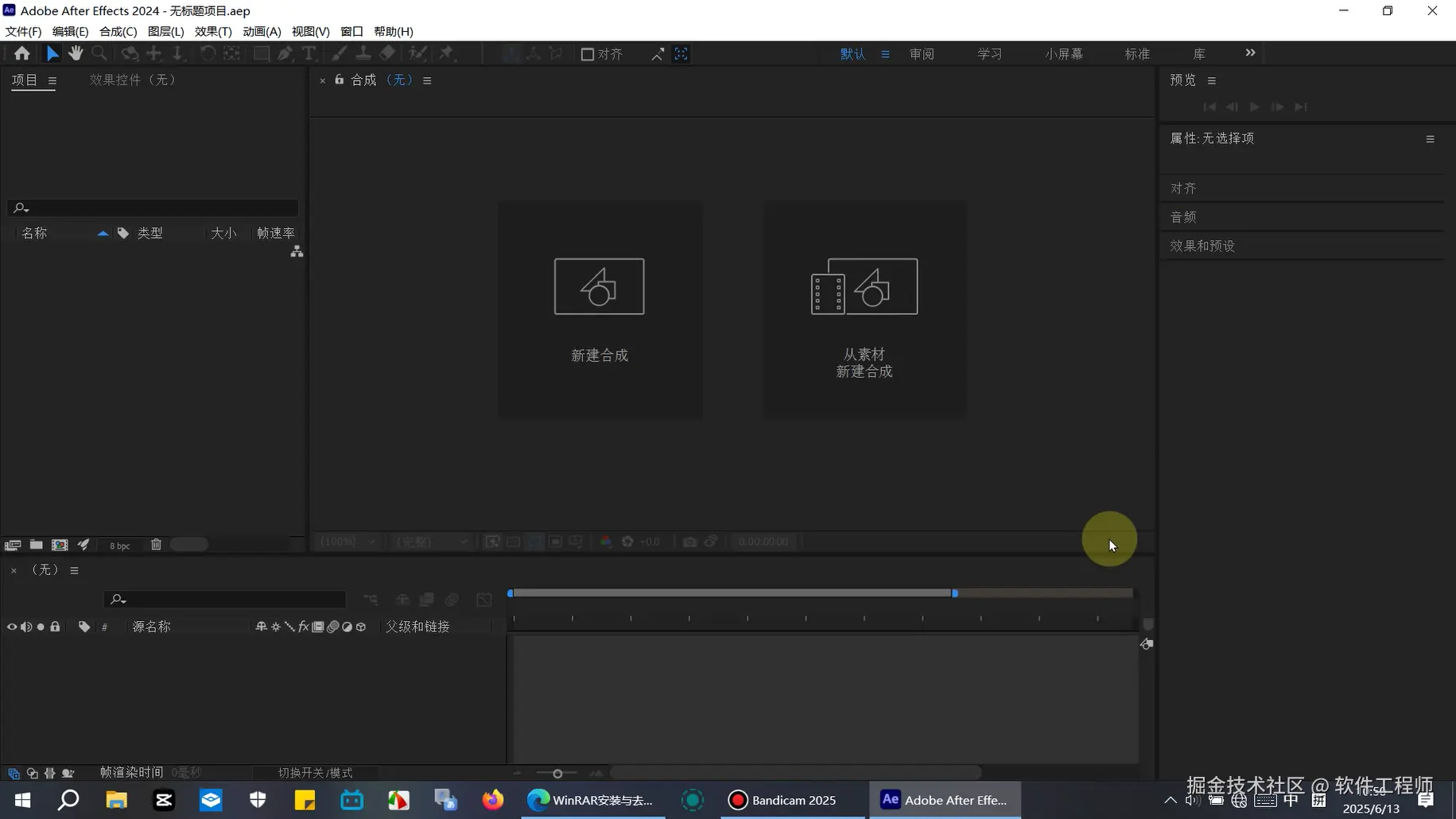
Task: Select the Rotation tool
Action: coord(208,53)
